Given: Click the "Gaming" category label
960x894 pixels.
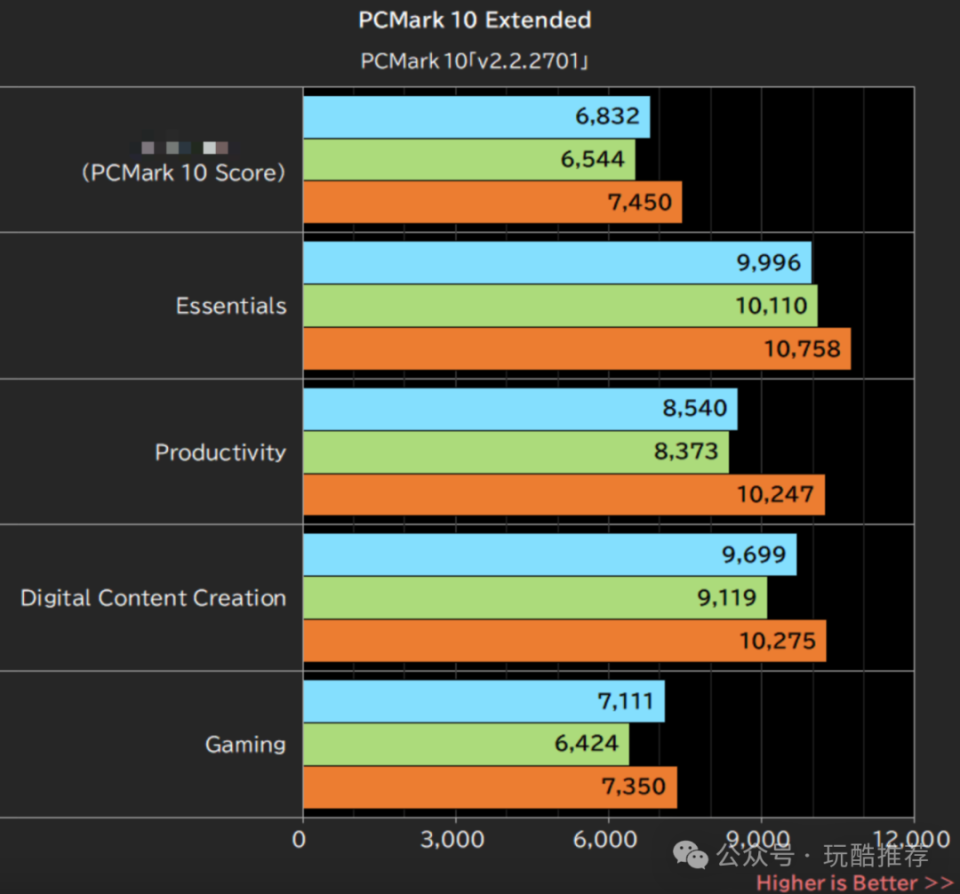Looking at the screenshot, I should [246, 745].
